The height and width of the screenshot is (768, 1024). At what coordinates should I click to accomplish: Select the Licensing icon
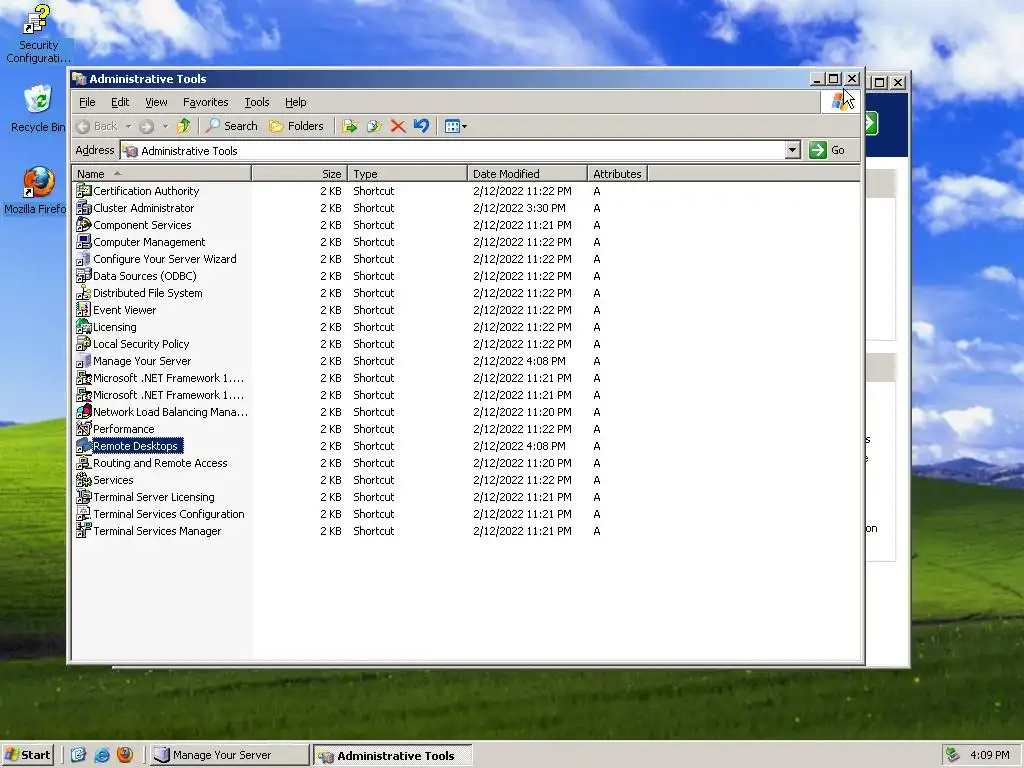84,327
